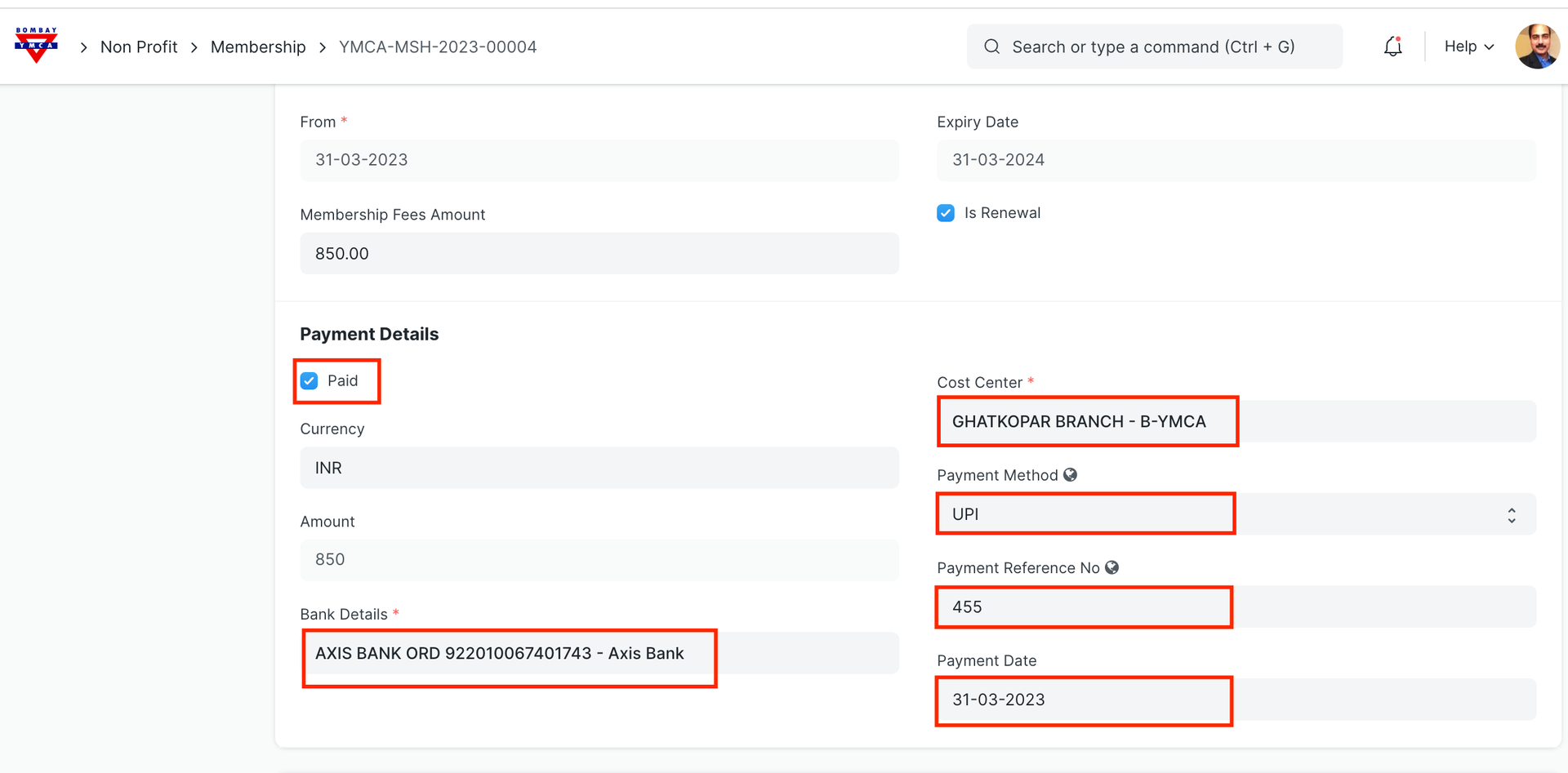The width and height of the screenshot is (1568, 773).
Task: Click globe icon beside Payment Reference No
Action: 1111,567
